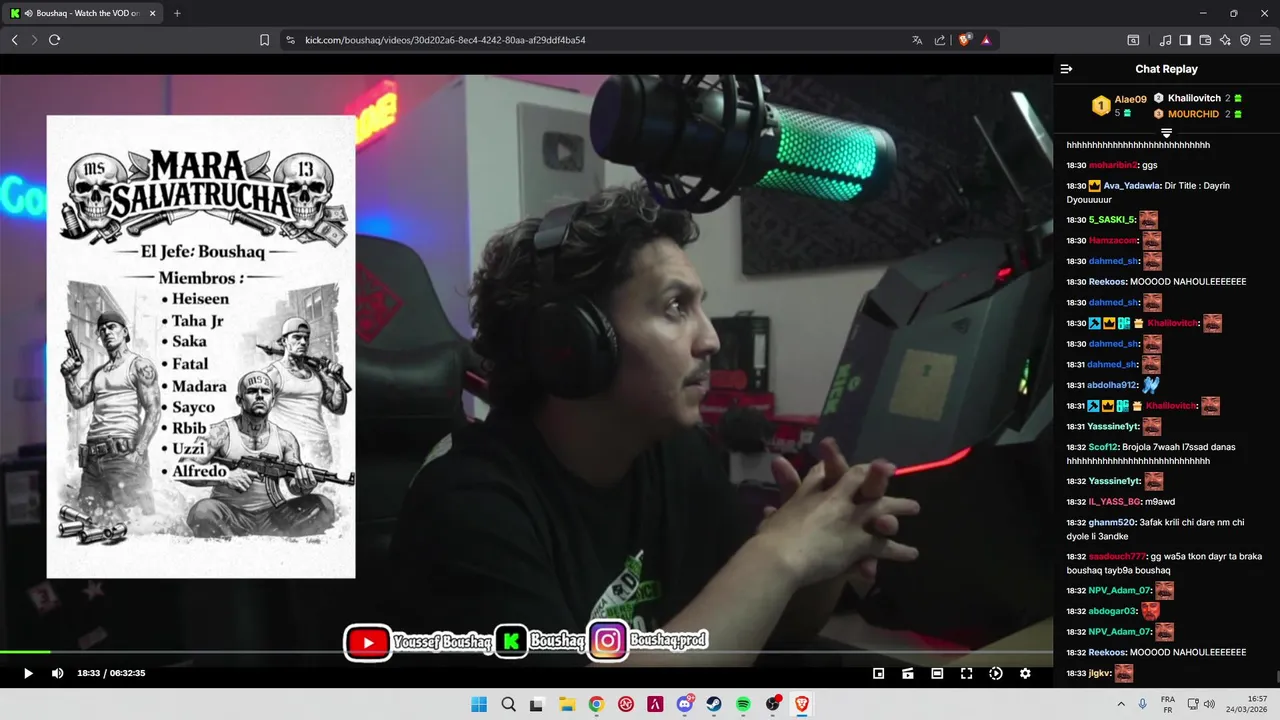Open Leo AI assistant
Screen dimensions: 1280x720
pyautogui.click(x=1225, y=40)
